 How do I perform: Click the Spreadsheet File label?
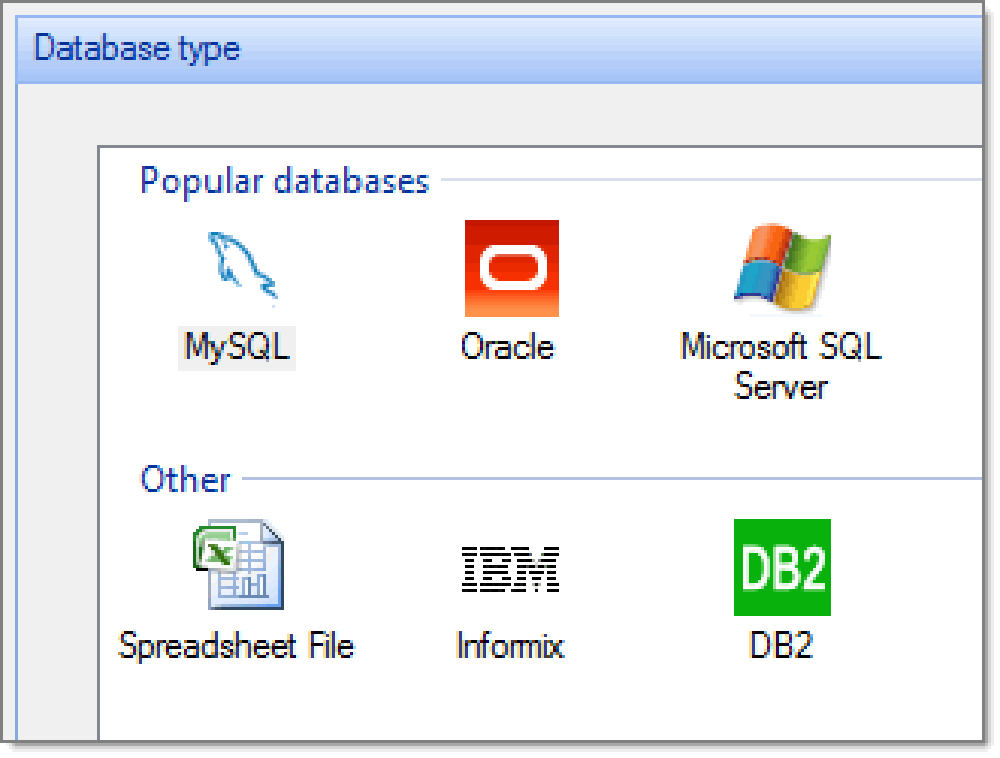click(x=237, y=646)
